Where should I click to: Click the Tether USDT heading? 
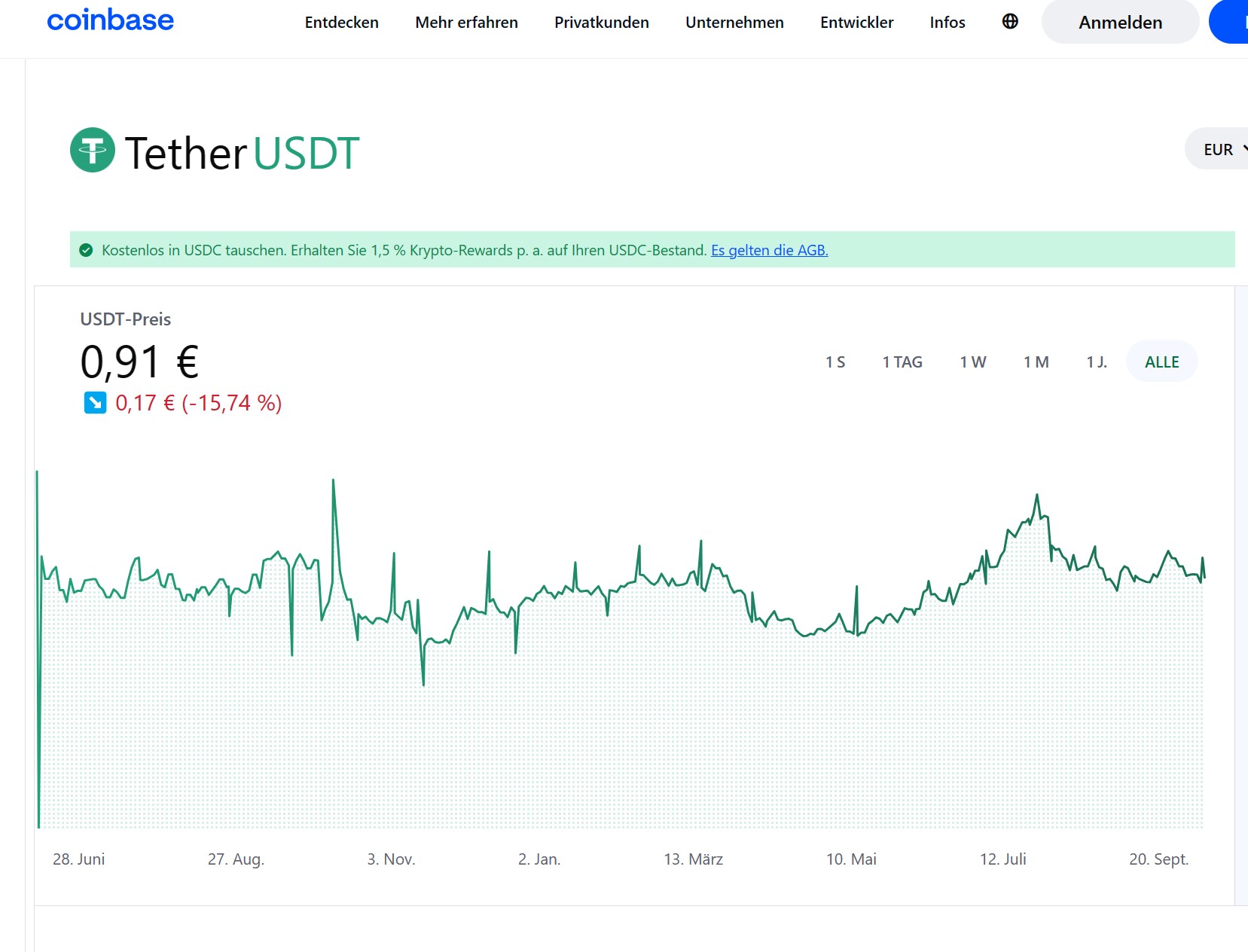(x=242, y=153)
